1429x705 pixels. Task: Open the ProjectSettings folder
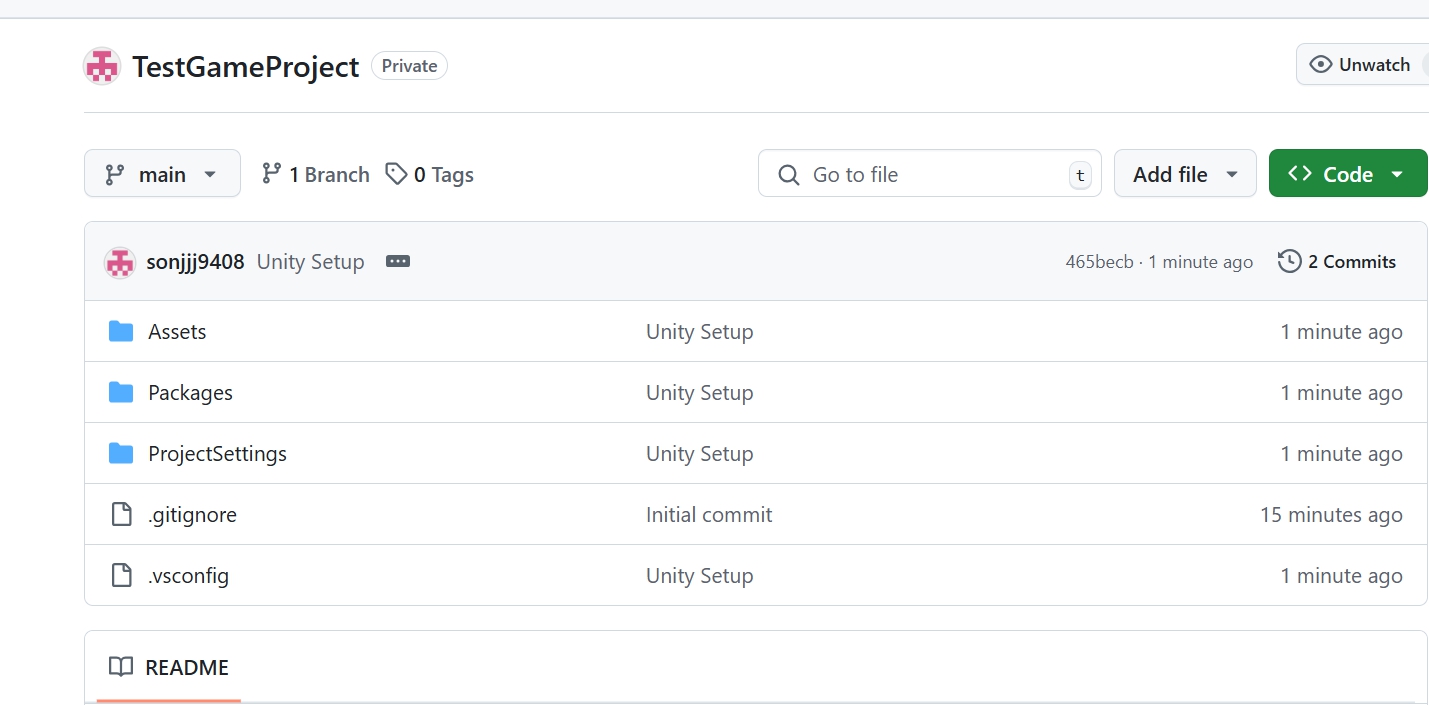pyautogui.click(x=217, y=454)
